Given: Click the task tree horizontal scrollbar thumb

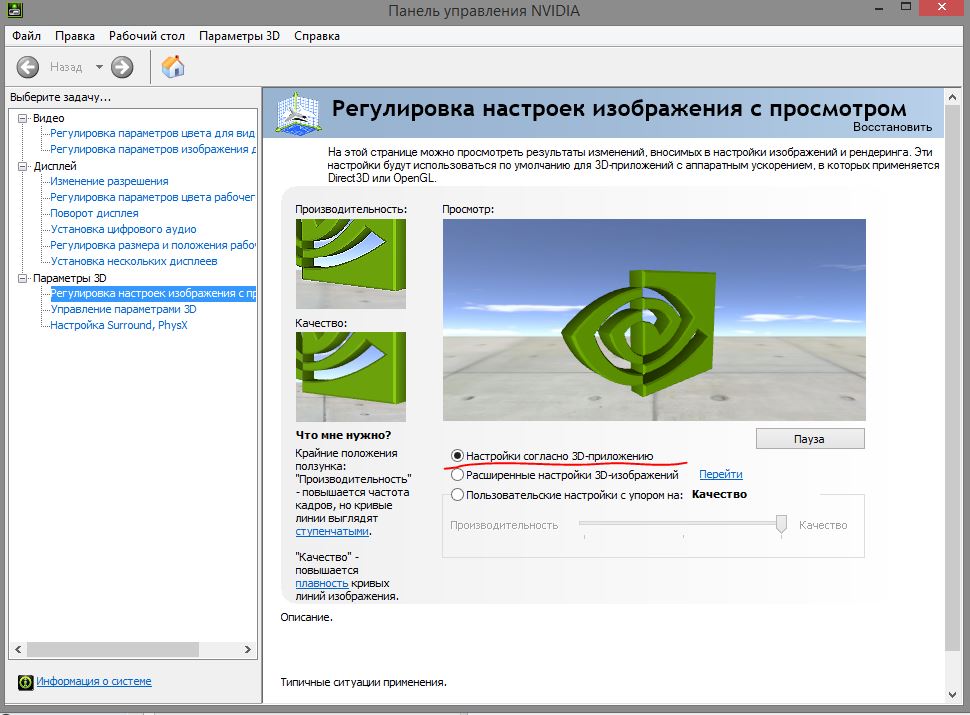Looking at the screenshot, I should pyautogui.click(x=113, y=649).
